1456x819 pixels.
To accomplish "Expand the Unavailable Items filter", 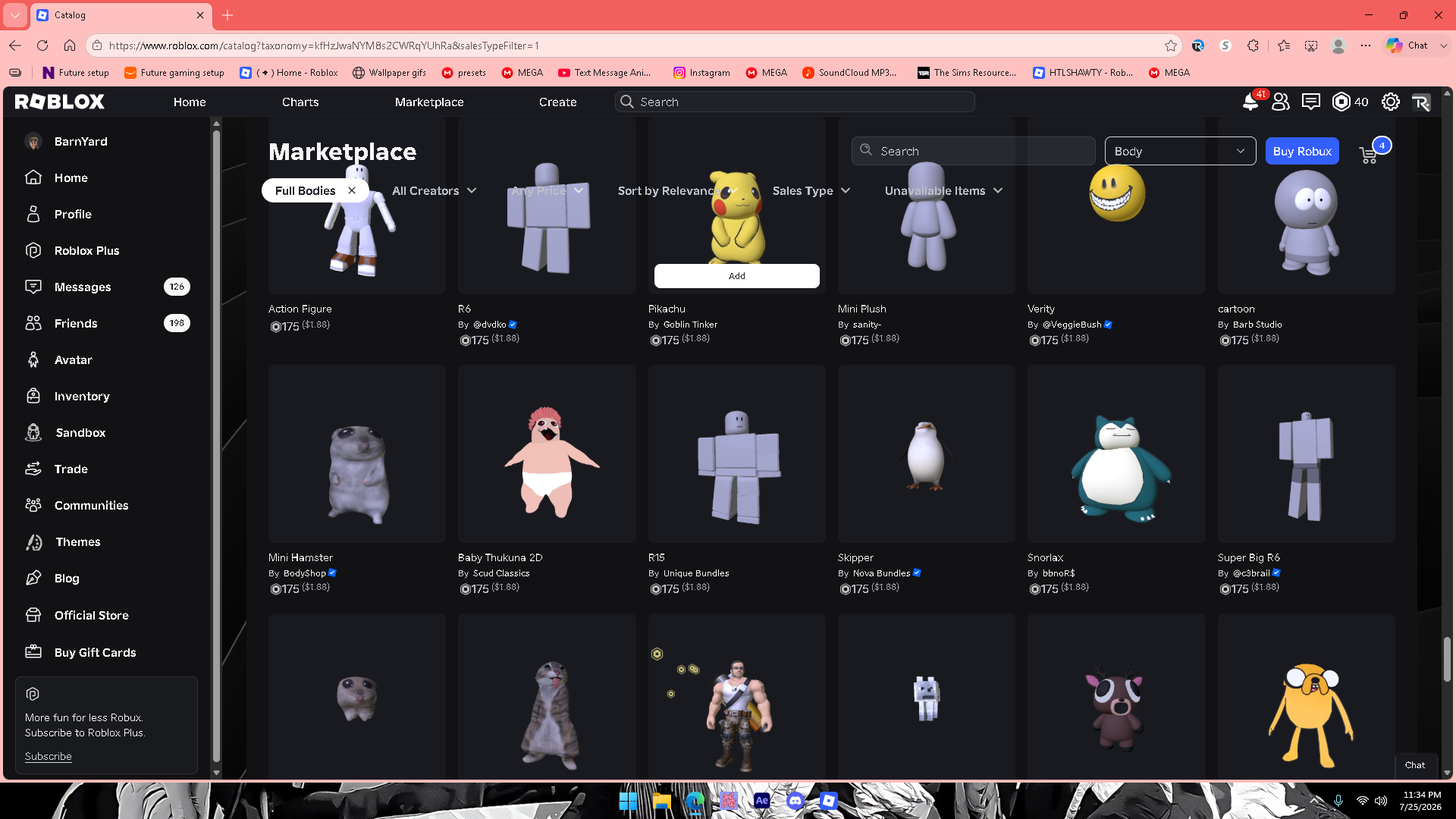I will coord(943,190).
